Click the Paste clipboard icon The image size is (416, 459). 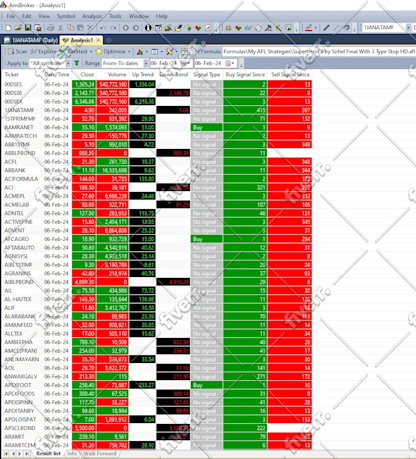tap(80, 28)
